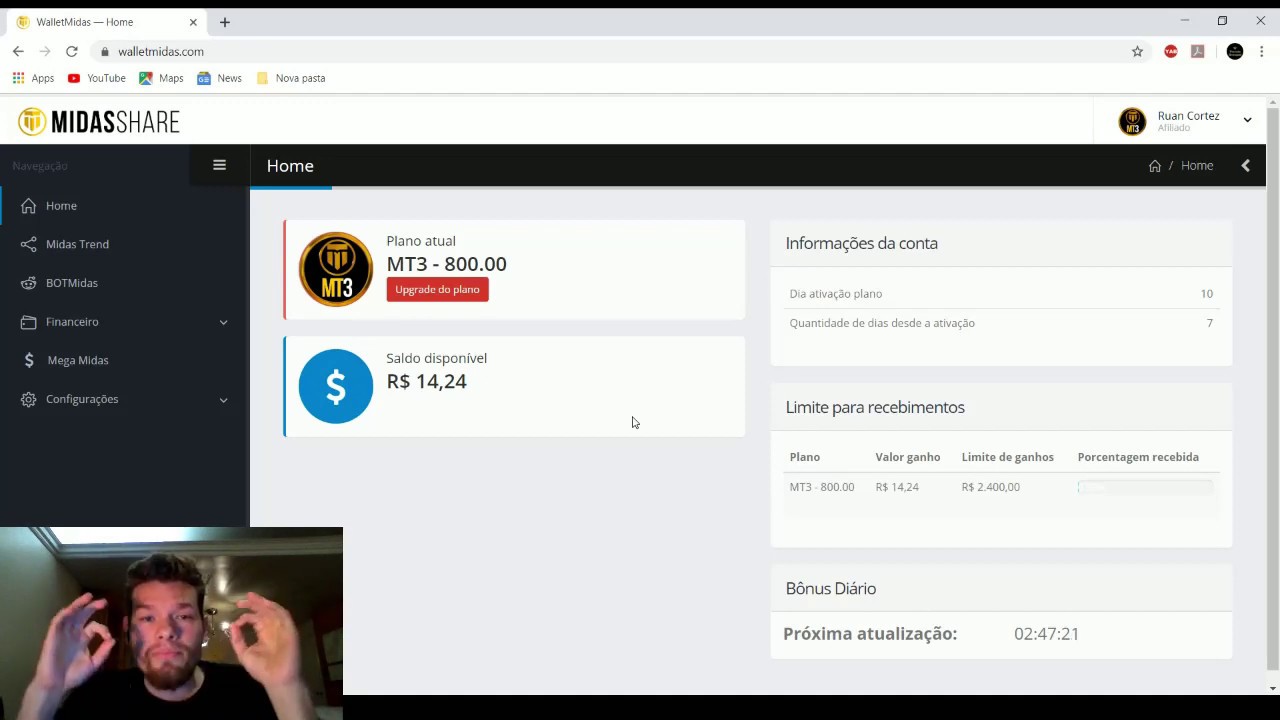The width and height of the screenshot is (1280, 720).
Task: Close the WalletMidas tab
Action: pos(193,22)
